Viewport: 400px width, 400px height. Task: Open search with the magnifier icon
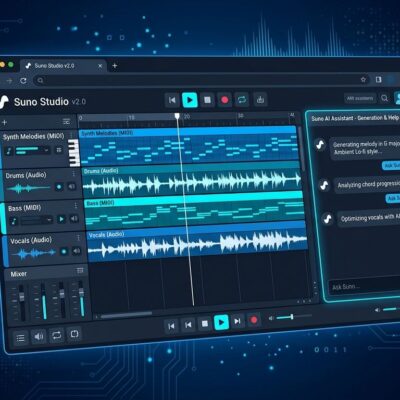[x=385, y=98]
